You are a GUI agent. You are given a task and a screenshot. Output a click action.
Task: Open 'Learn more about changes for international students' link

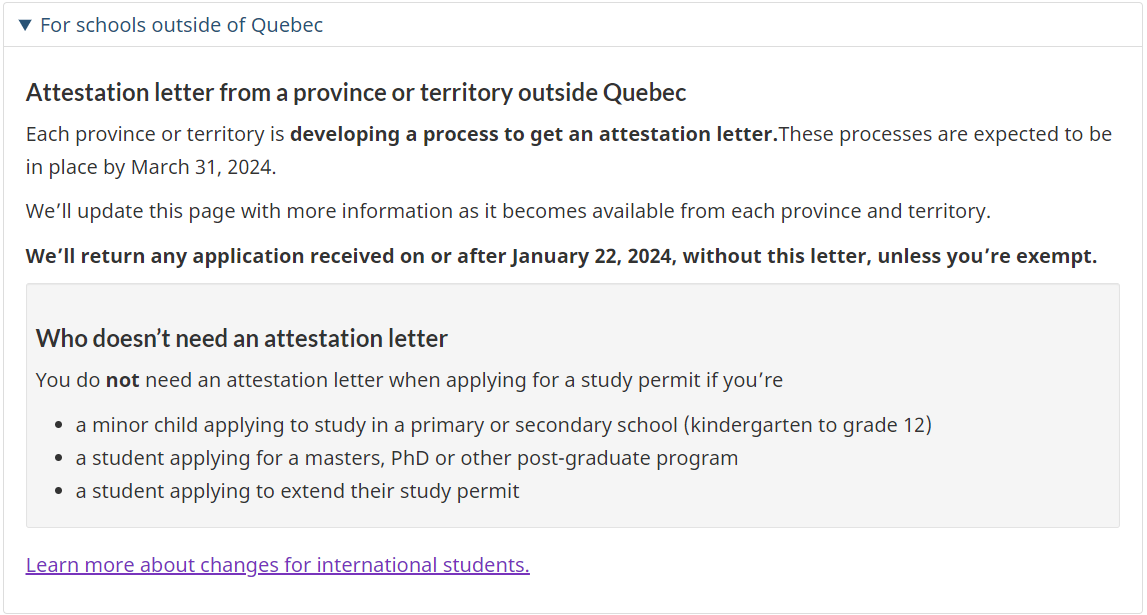pyautogui.click(x=277, y=565)
